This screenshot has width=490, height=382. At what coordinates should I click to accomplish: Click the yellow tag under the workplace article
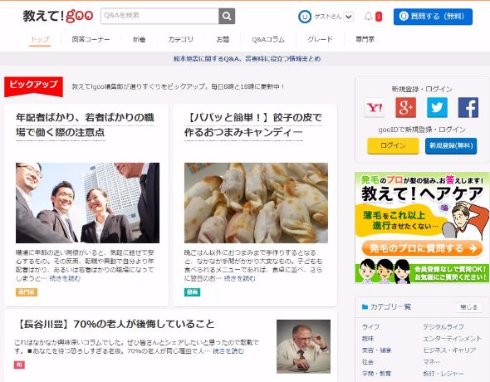tap(26, 292)
